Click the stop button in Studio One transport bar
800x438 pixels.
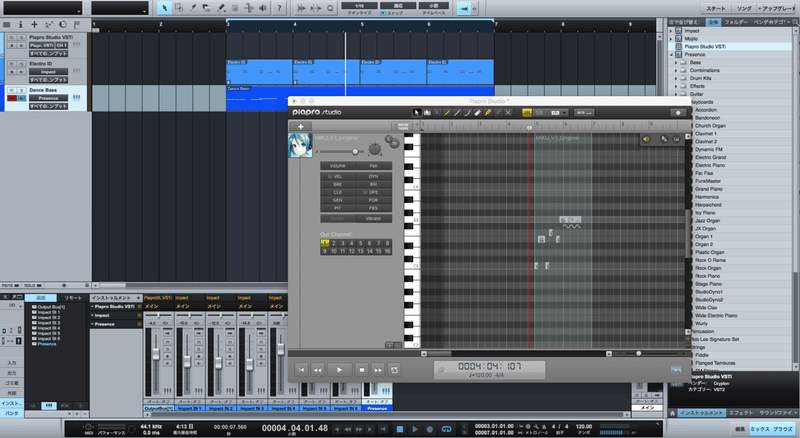400,429
